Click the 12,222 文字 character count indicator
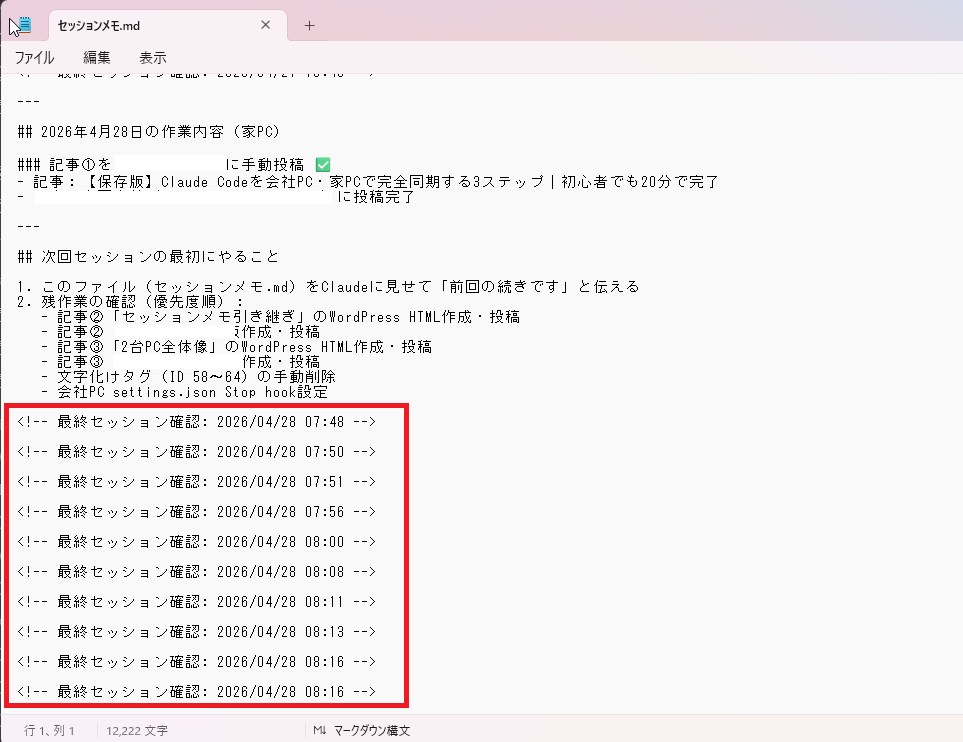This screenshot has height=742, width=963. [x=140, y=730]
